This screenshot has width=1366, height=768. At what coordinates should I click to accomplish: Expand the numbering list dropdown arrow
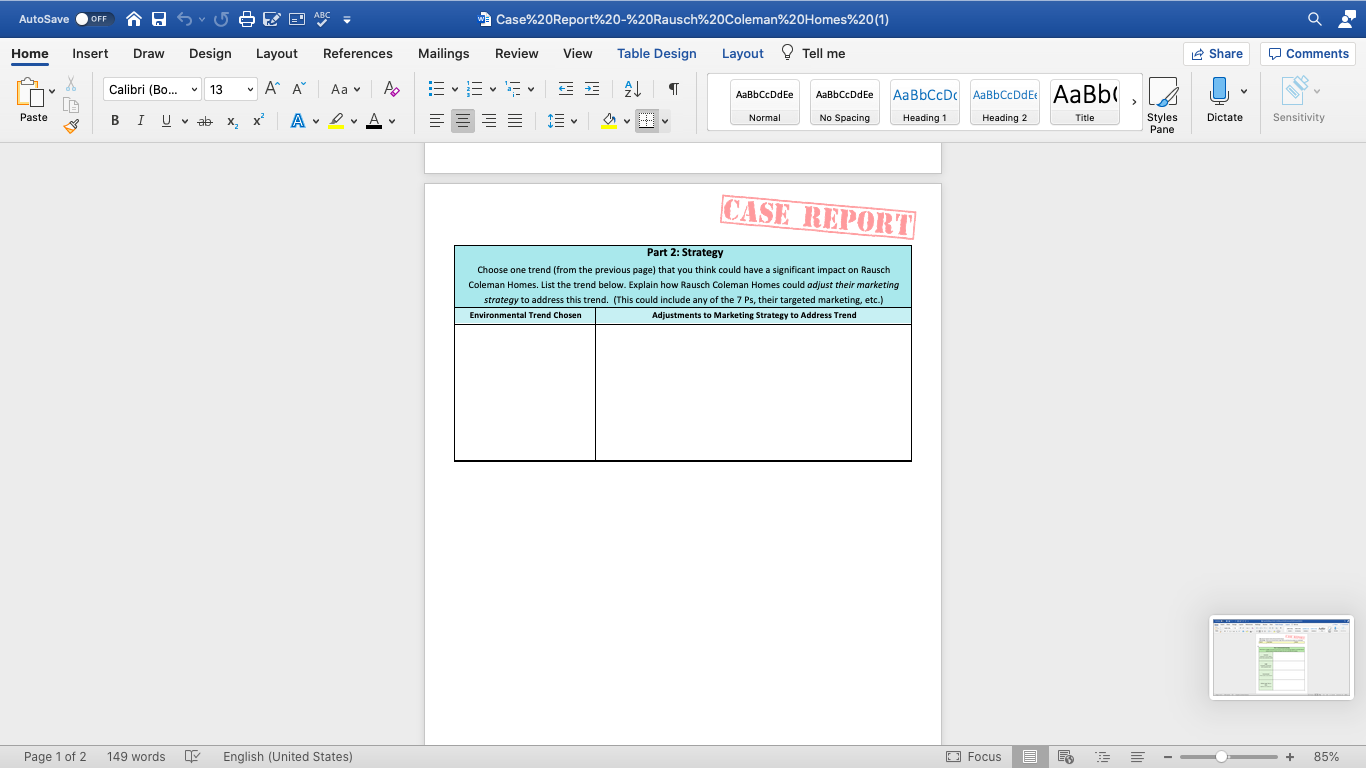[493, 90]
